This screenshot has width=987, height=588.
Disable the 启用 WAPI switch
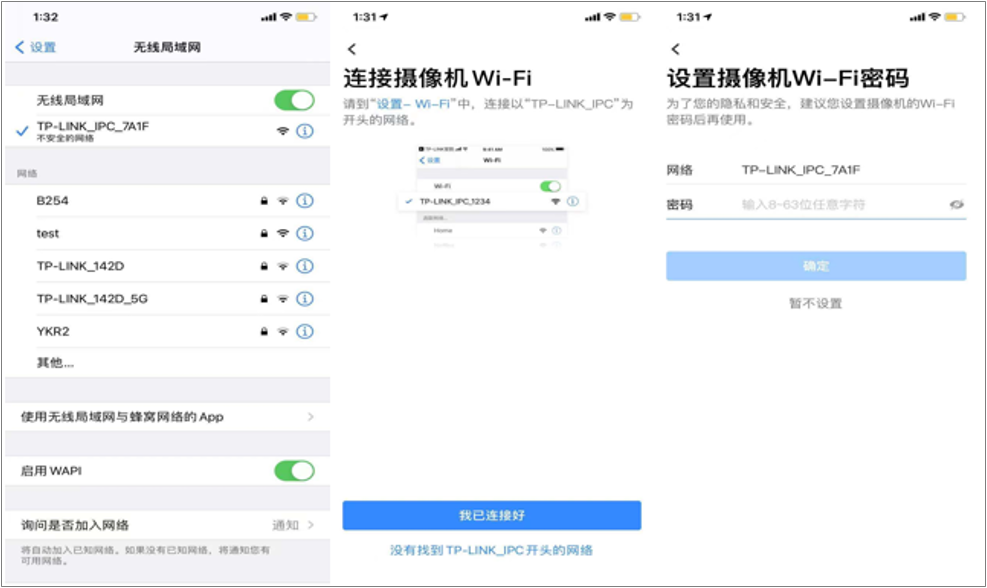click(x=294, y=470)
